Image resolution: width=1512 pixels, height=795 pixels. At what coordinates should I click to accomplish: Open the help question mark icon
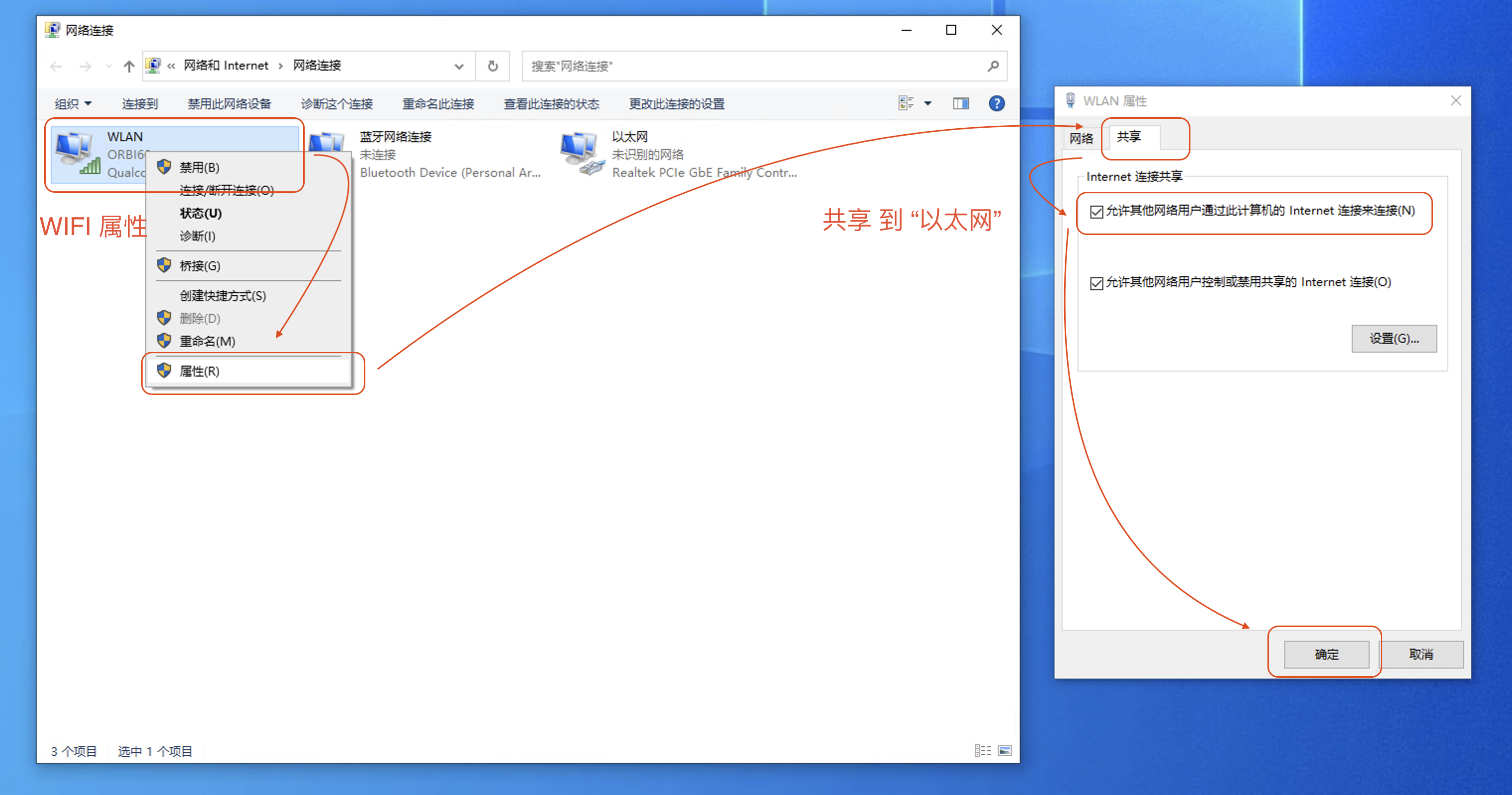[x=996, y=104]
